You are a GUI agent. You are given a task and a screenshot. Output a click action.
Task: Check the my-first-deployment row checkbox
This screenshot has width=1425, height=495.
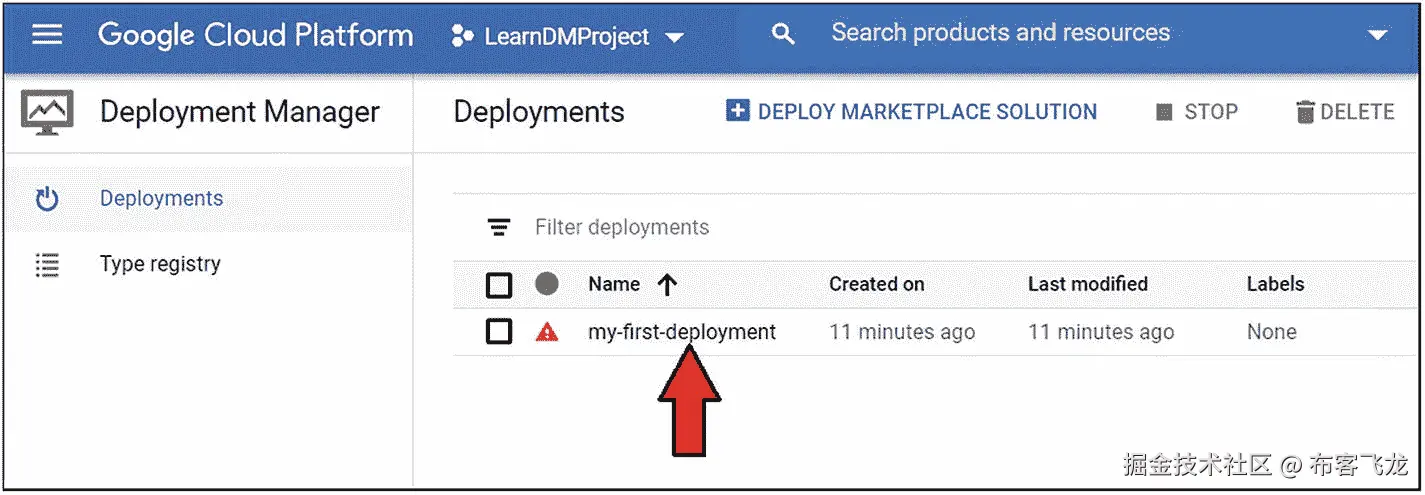499,332
